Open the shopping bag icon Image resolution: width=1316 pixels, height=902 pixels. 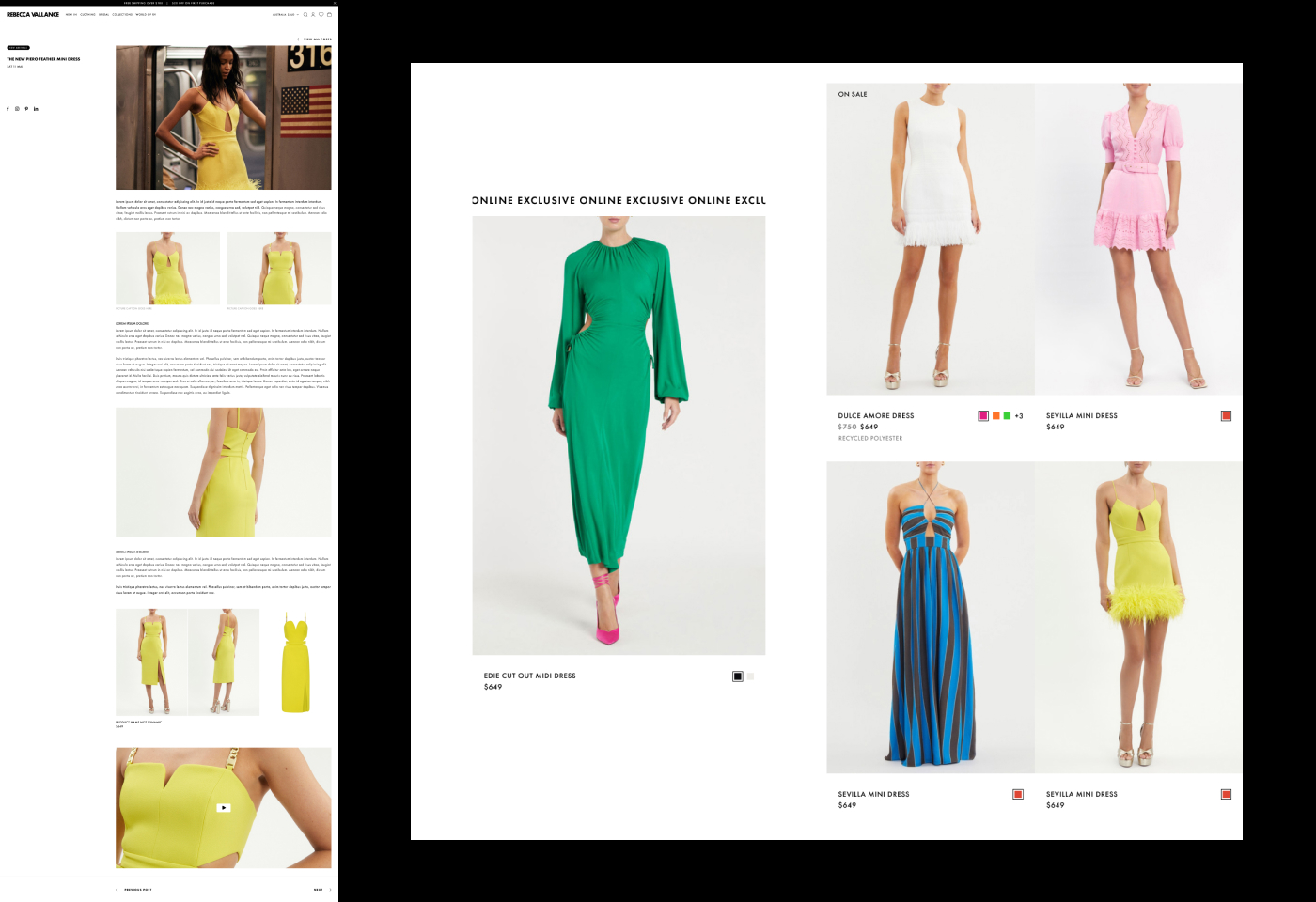coord(329,15)
